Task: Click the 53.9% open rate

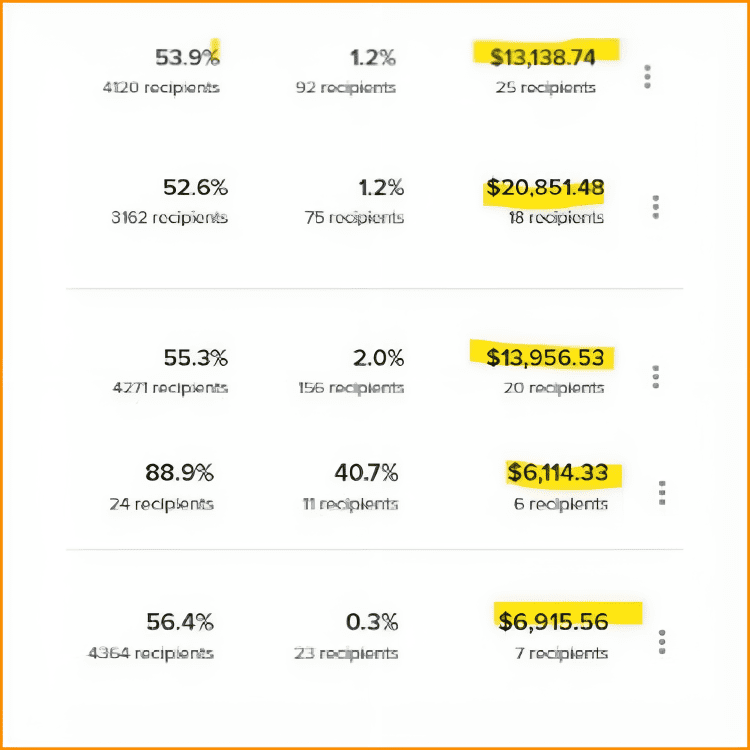Action: point(187,57)
